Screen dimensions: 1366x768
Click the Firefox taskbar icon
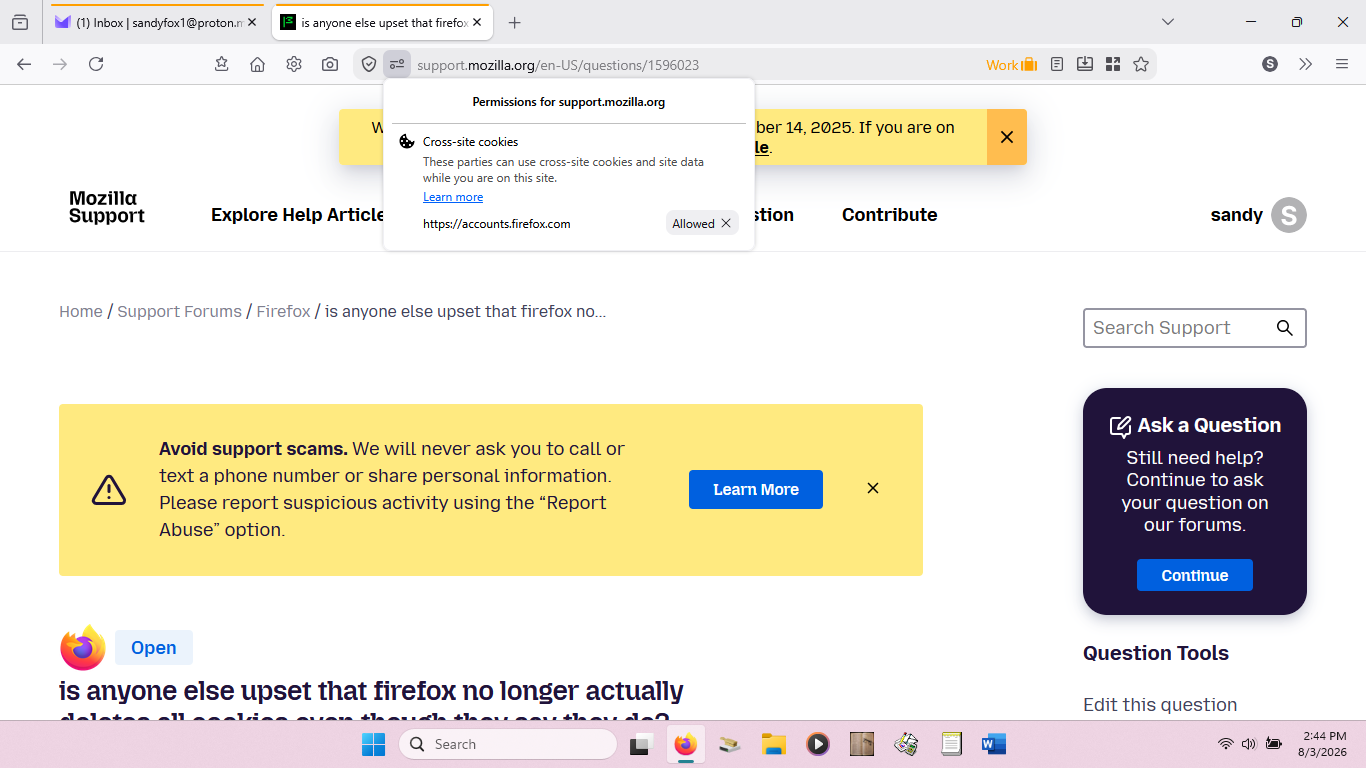click(685, 744)
